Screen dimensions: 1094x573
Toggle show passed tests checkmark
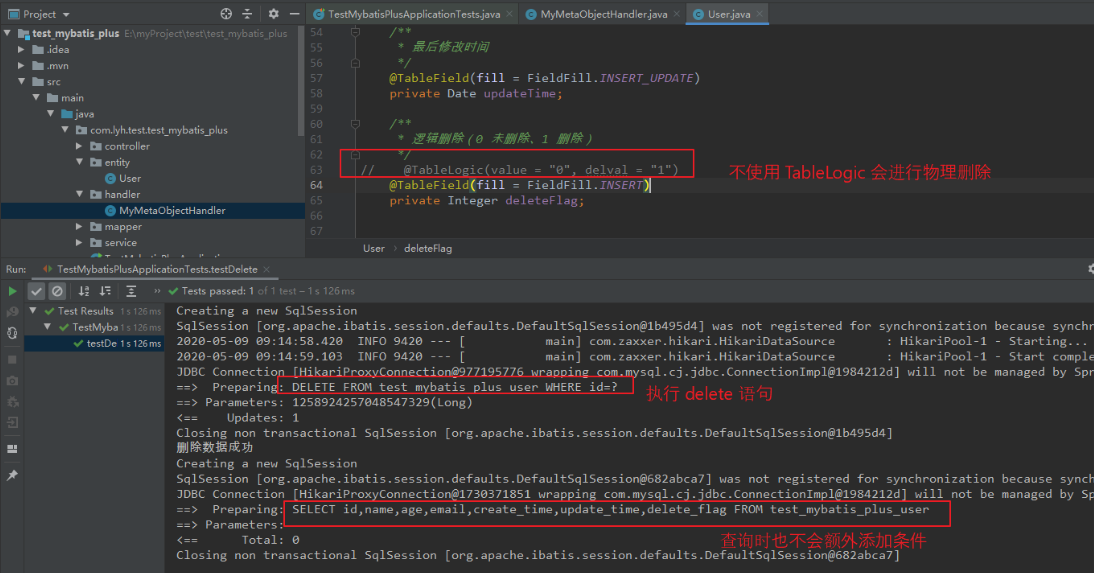click(x=36, y=291)
